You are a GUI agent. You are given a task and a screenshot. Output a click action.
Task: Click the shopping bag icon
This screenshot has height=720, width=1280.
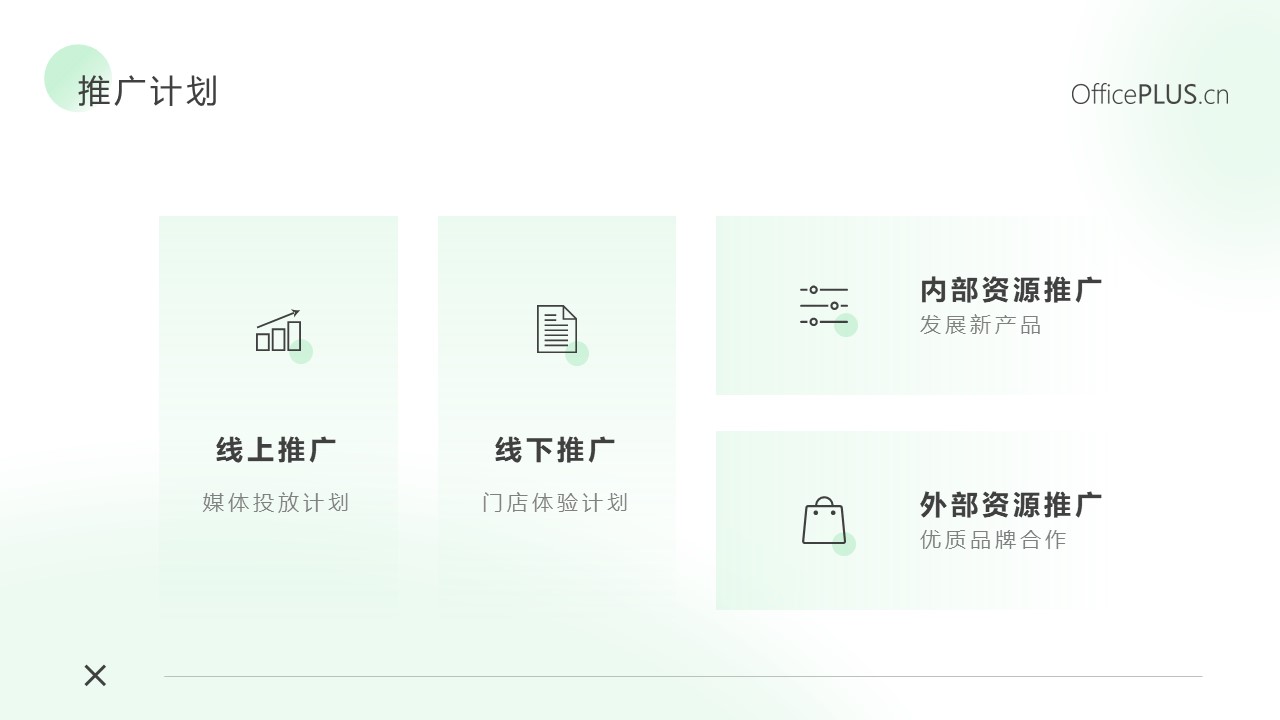coord(824,520)
